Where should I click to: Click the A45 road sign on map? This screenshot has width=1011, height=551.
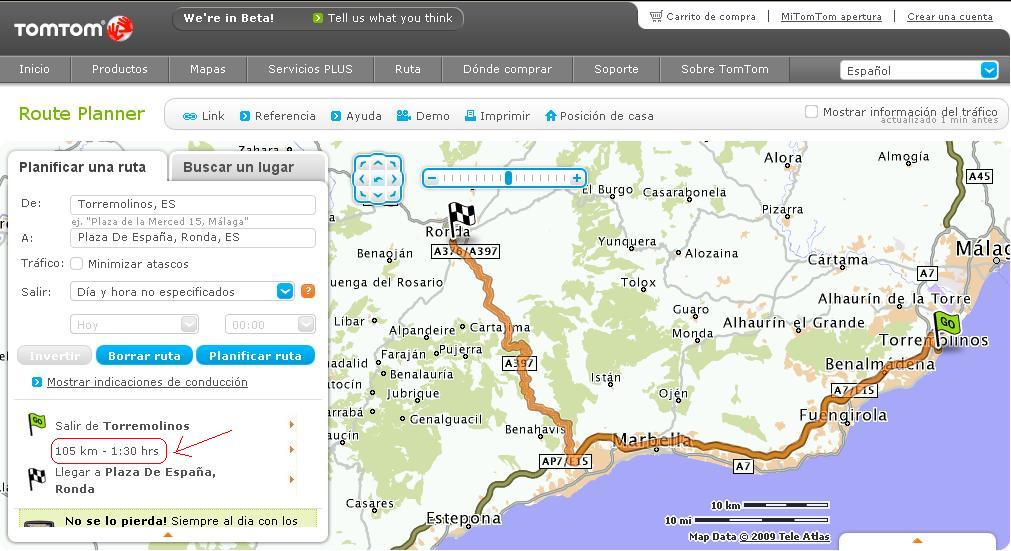(x=979, y=176)
